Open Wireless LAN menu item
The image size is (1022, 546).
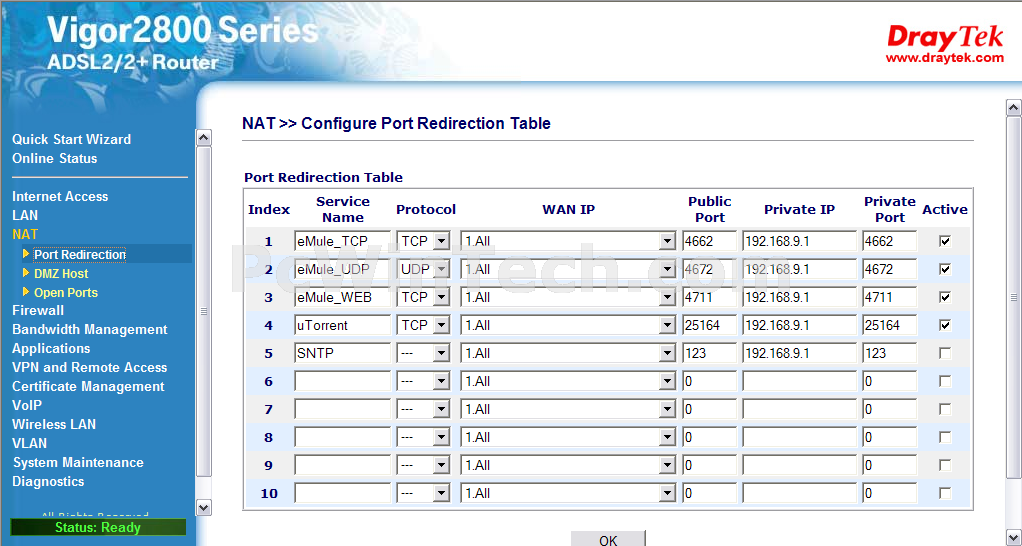pyautogui.click(x=53, y=424)
